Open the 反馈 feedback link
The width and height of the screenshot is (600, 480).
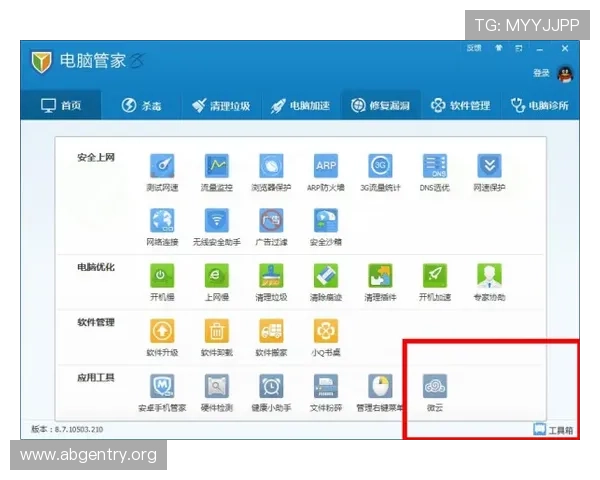(474, 48)
